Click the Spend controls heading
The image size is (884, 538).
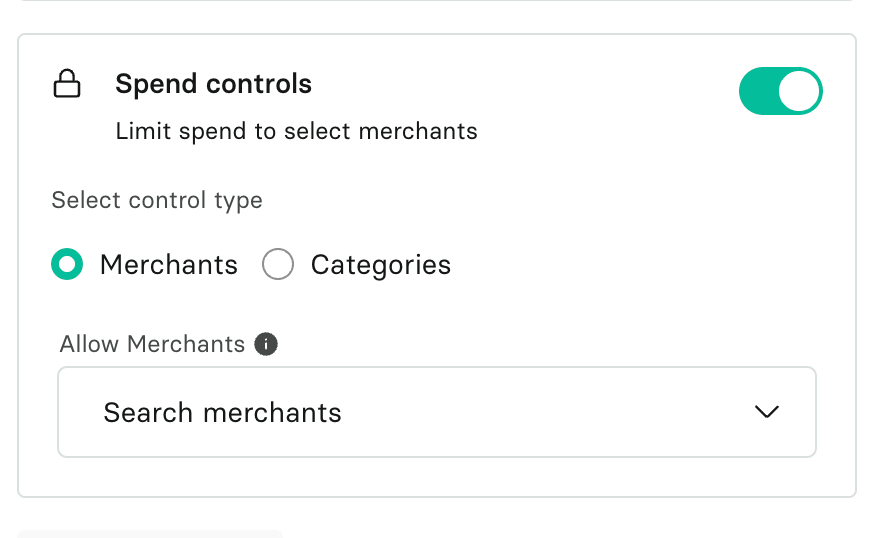click(213, 84)
